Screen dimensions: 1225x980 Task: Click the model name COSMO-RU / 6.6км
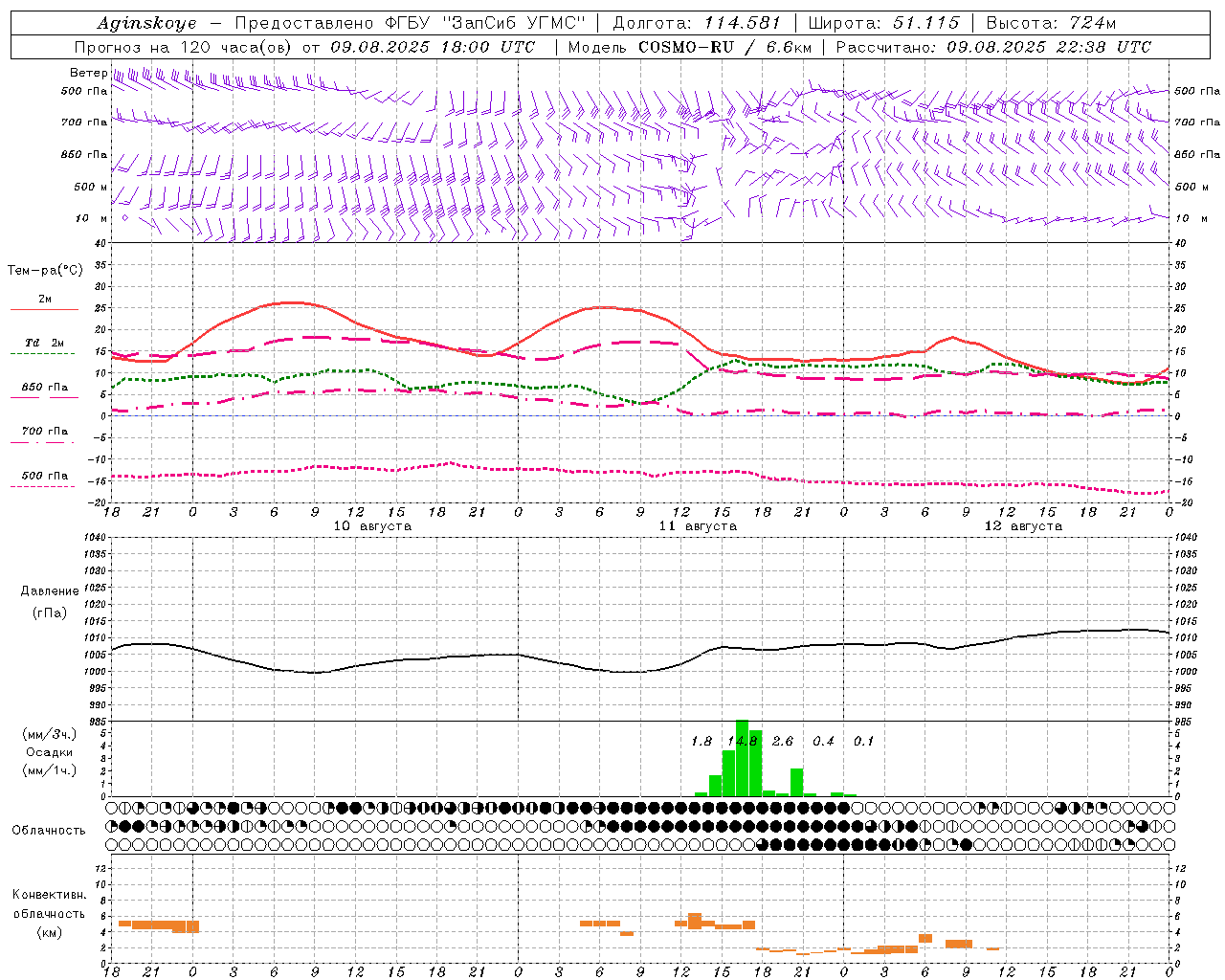(x=725, y=47)
